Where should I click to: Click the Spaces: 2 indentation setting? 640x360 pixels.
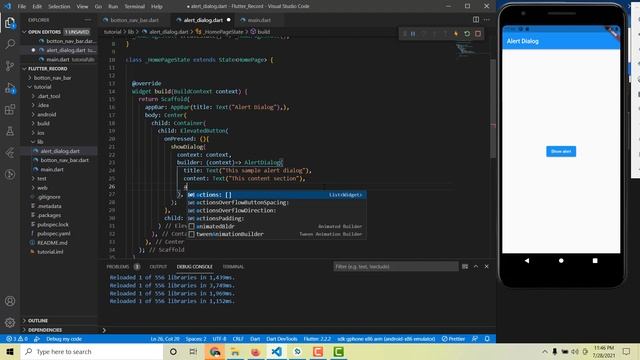(x=196, y=339)
